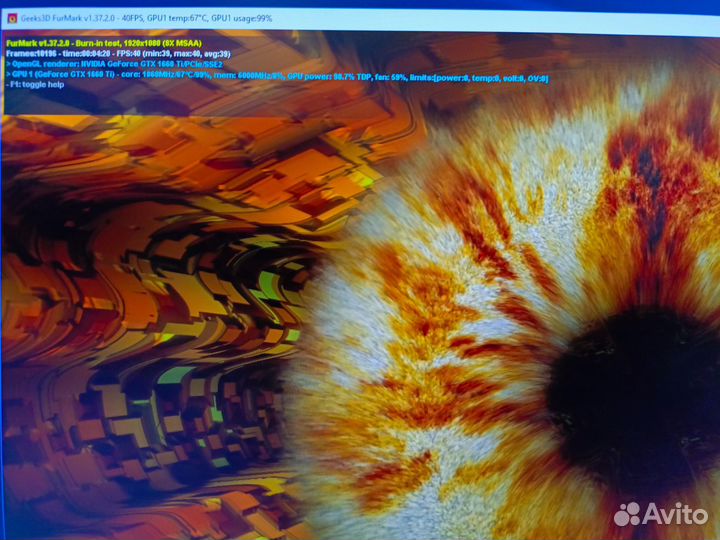Image resolution: width=720 pixels, height=540 pixels.
Task: Click the FurMark app icon in title bar
Action: 10,18
